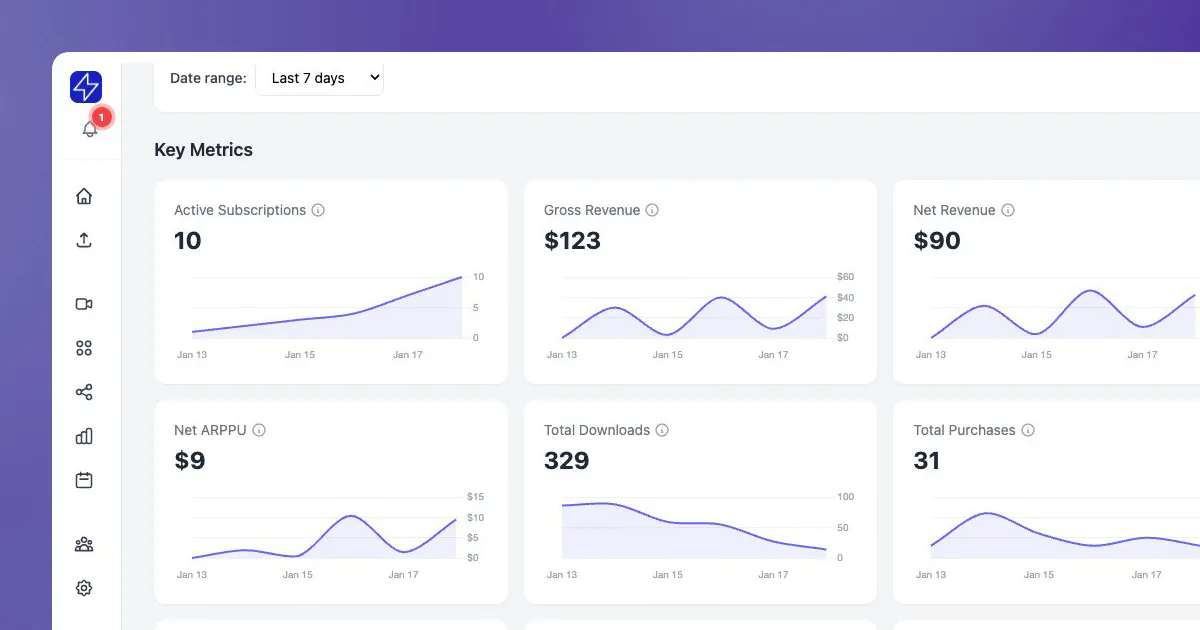Click info icon beside Net ARPPU
The height and width of the screenshot is (630, 1200).
[x=259, y=430]
